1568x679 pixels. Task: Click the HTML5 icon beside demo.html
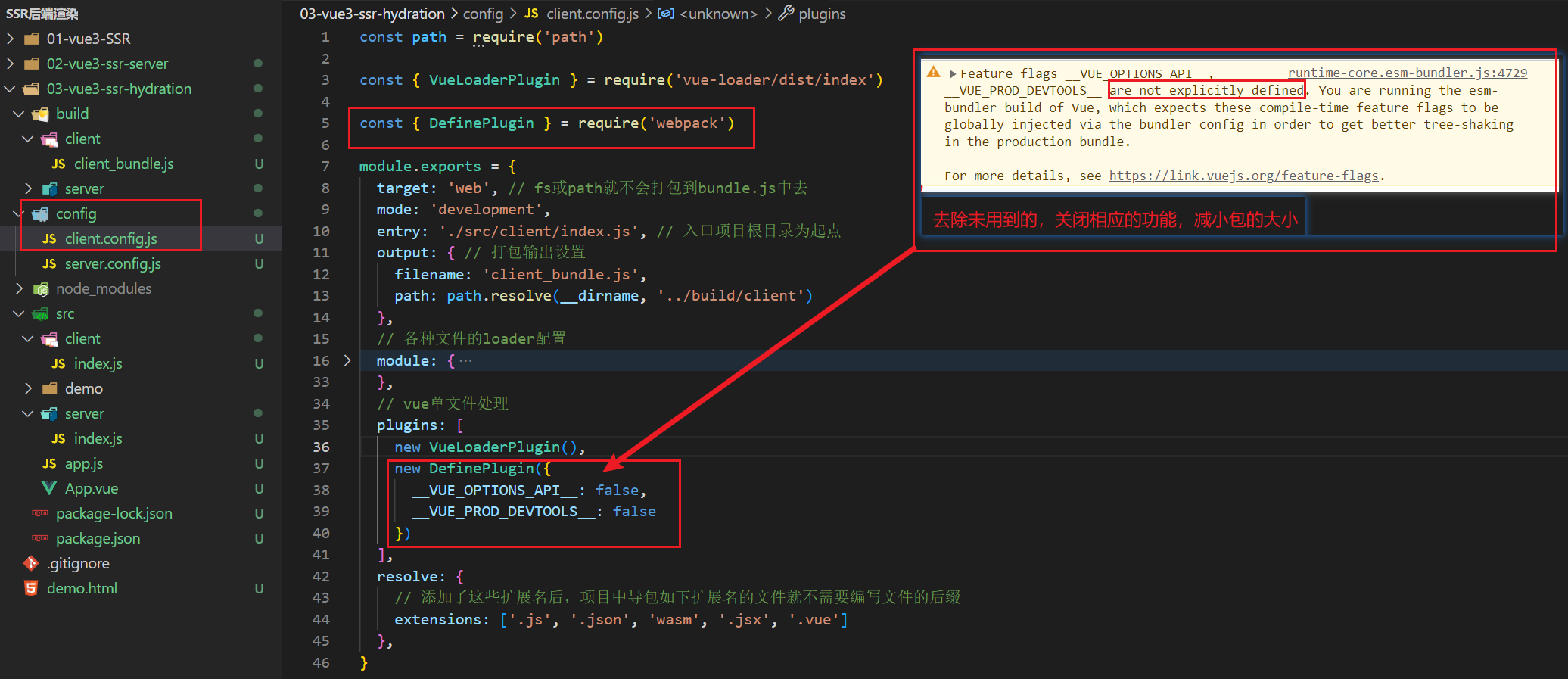point(31,588)
